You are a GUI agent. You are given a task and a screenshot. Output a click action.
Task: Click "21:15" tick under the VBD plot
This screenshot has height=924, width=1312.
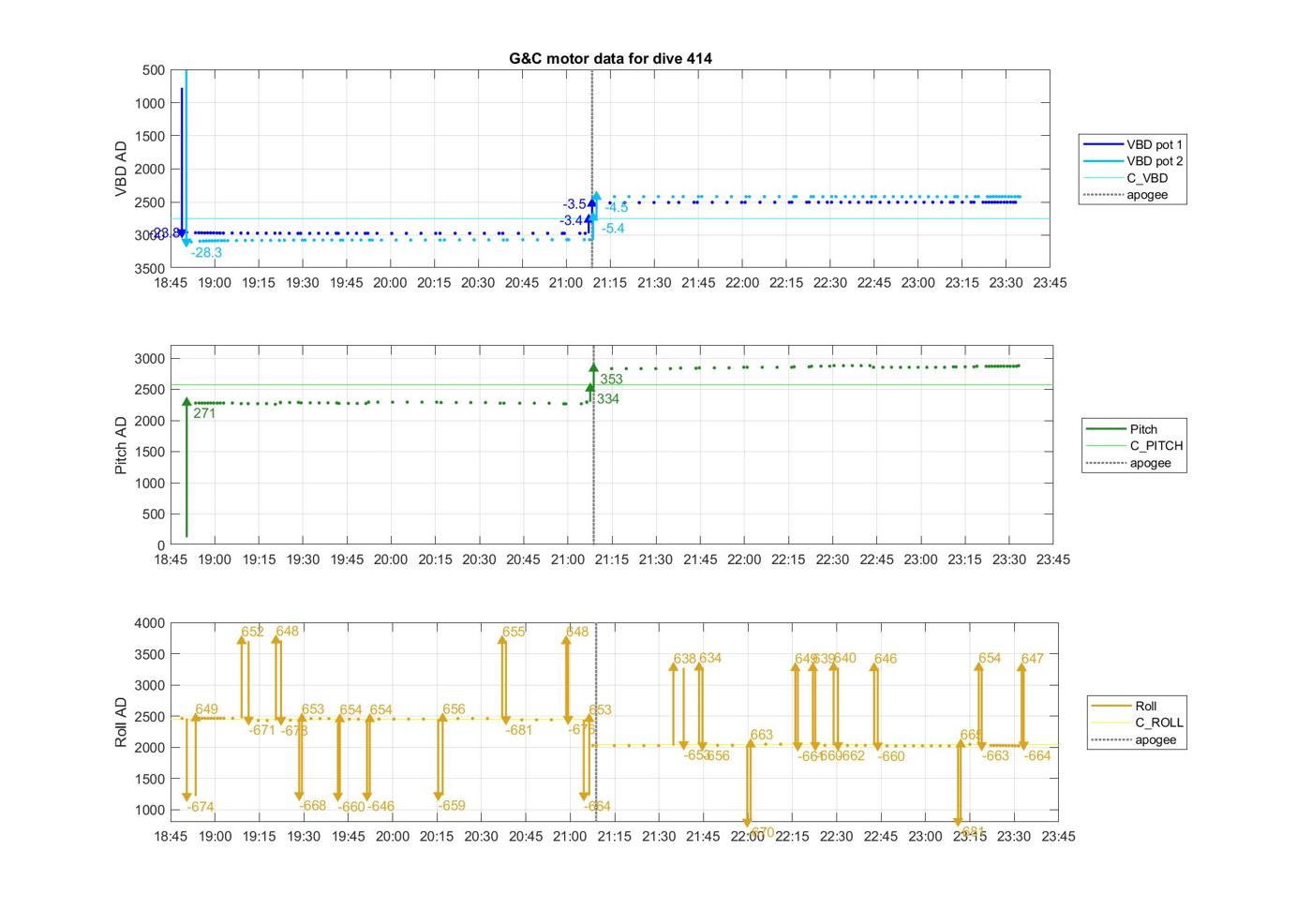(x=610, y=283)
